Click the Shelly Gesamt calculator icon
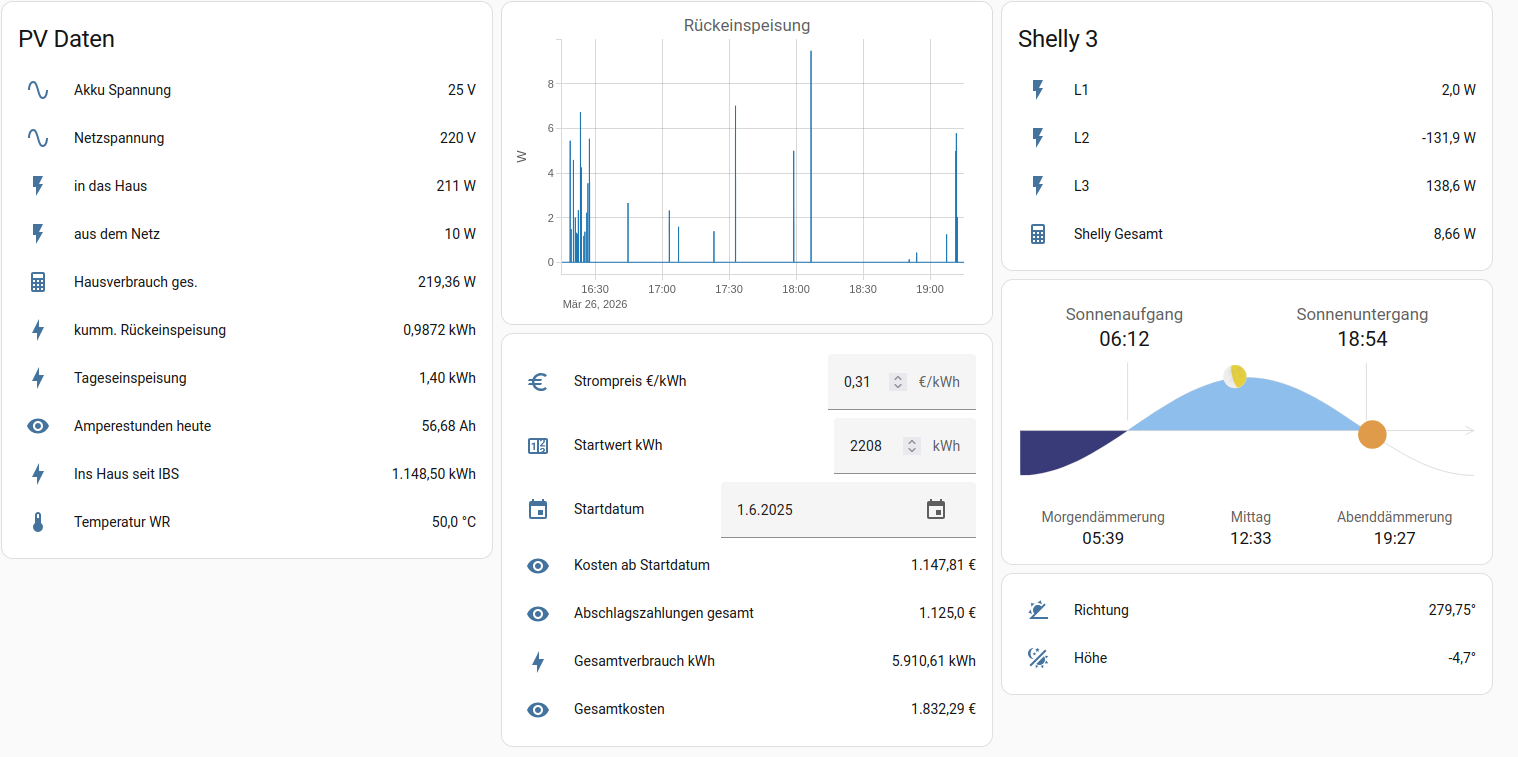This screenshot has height=757, width=1518. coord(1038,234)
